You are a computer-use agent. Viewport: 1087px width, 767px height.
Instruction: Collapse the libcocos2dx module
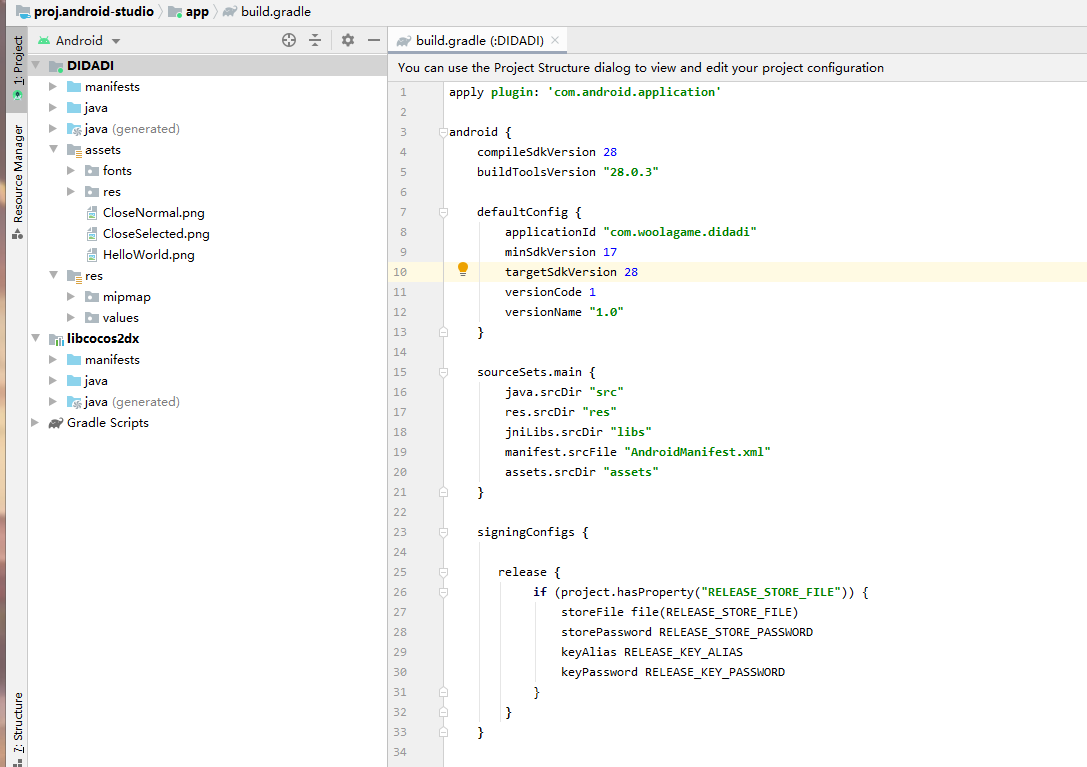click(35, 338)
